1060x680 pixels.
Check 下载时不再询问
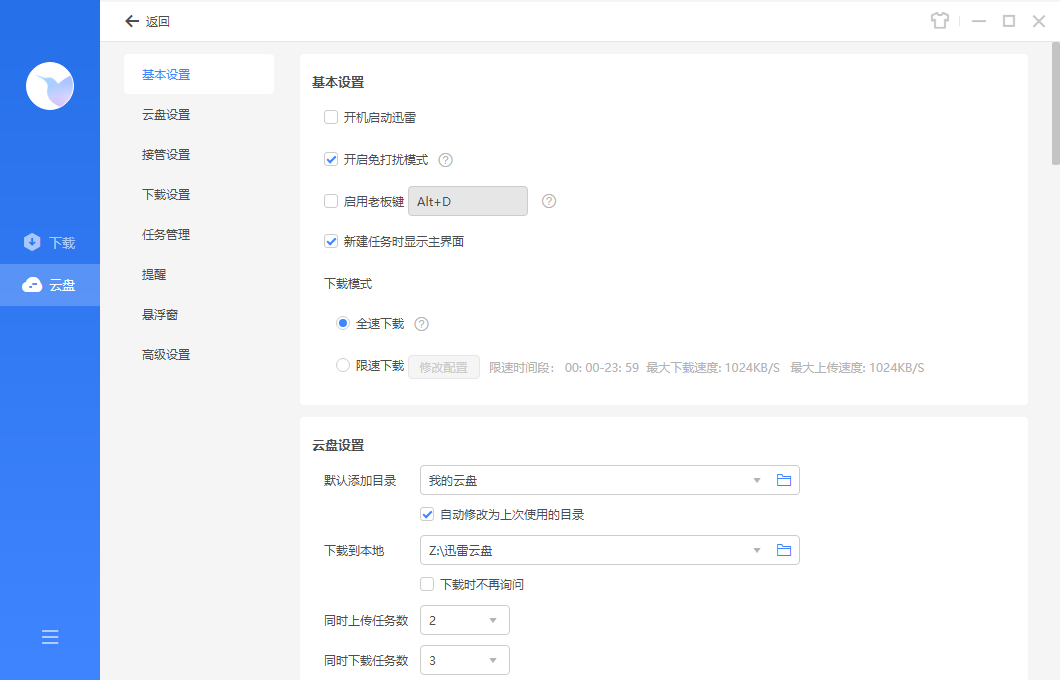tap(427, 584)
